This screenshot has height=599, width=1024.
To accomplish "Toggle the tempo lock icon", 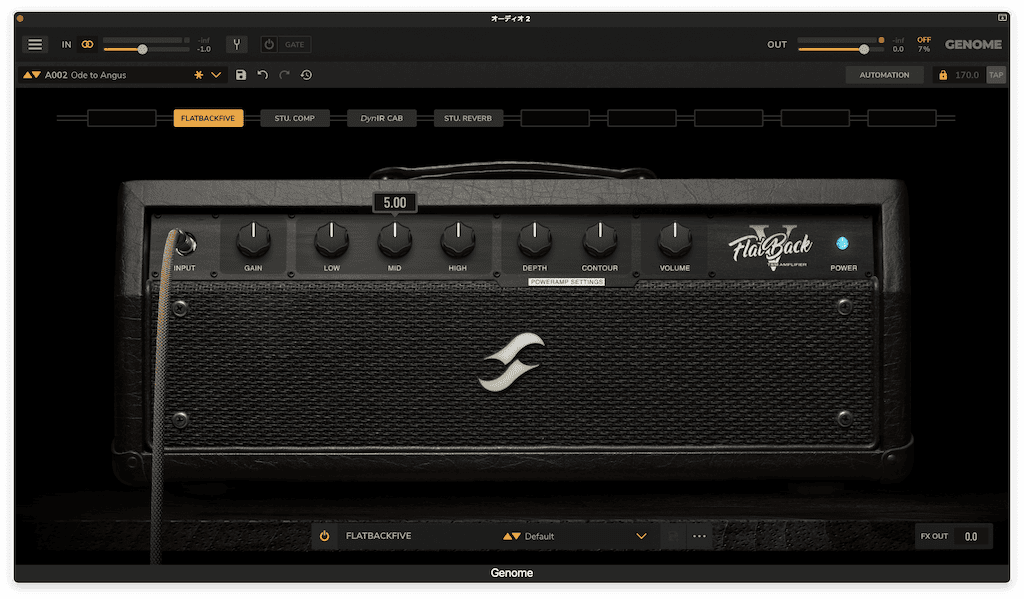I will click(943, 75).
